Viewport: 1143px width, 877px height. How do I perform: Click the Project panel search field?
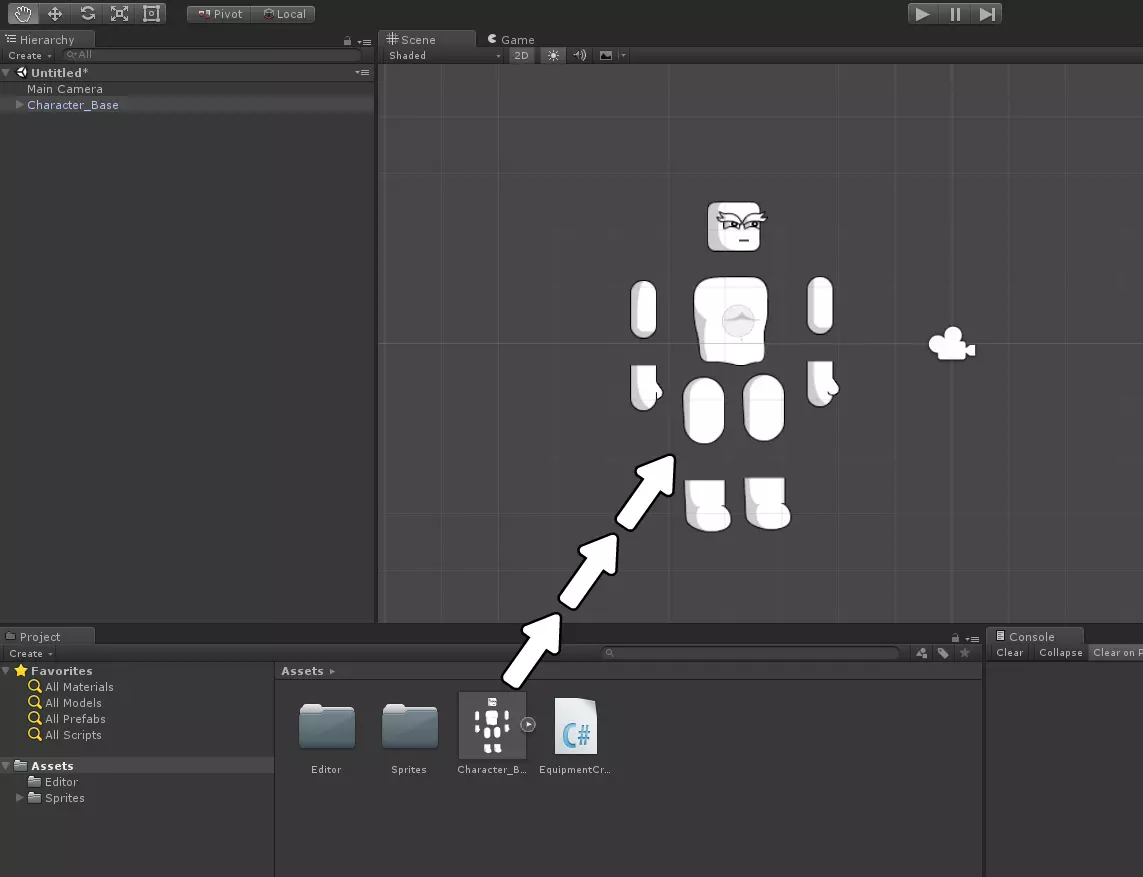pos(752,653)
